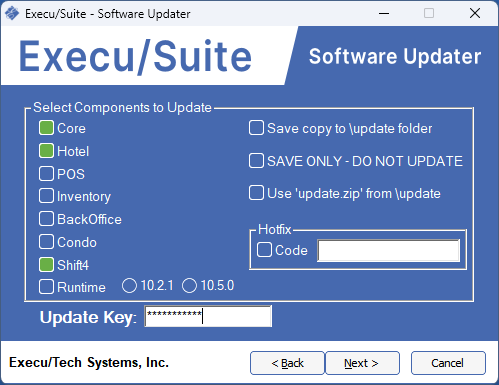Select the Condo component checkbox
499x385 pixels.
[x=46, y=242]
